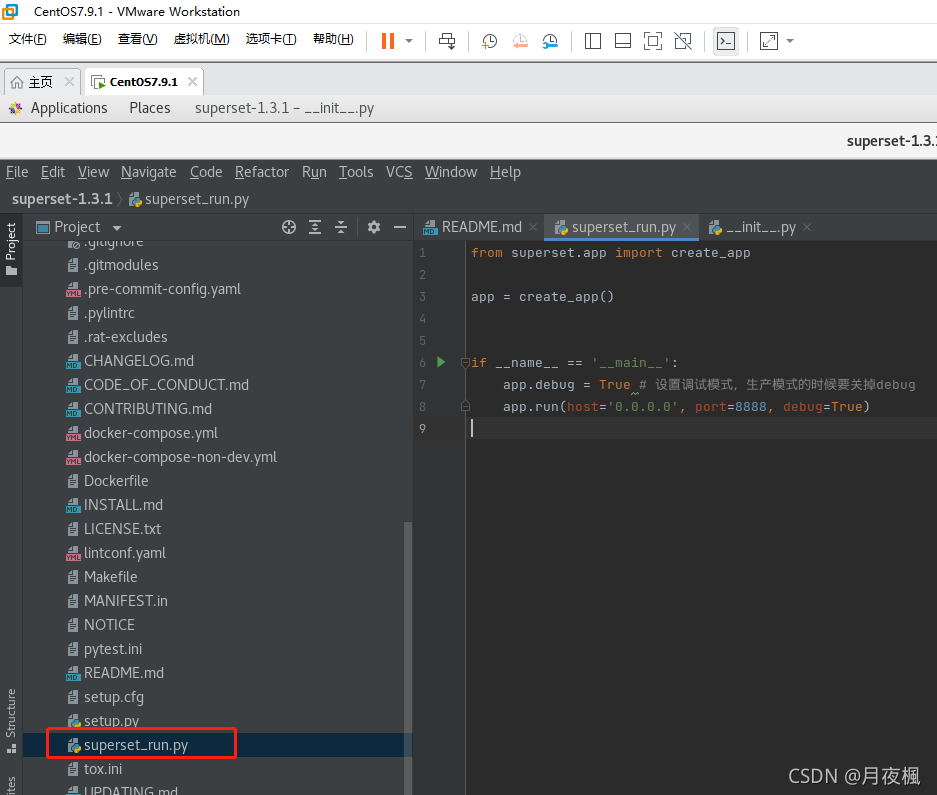Open the VMware 文件(F) menu
This screenshot has height=795, width=937.
point(27,39)
